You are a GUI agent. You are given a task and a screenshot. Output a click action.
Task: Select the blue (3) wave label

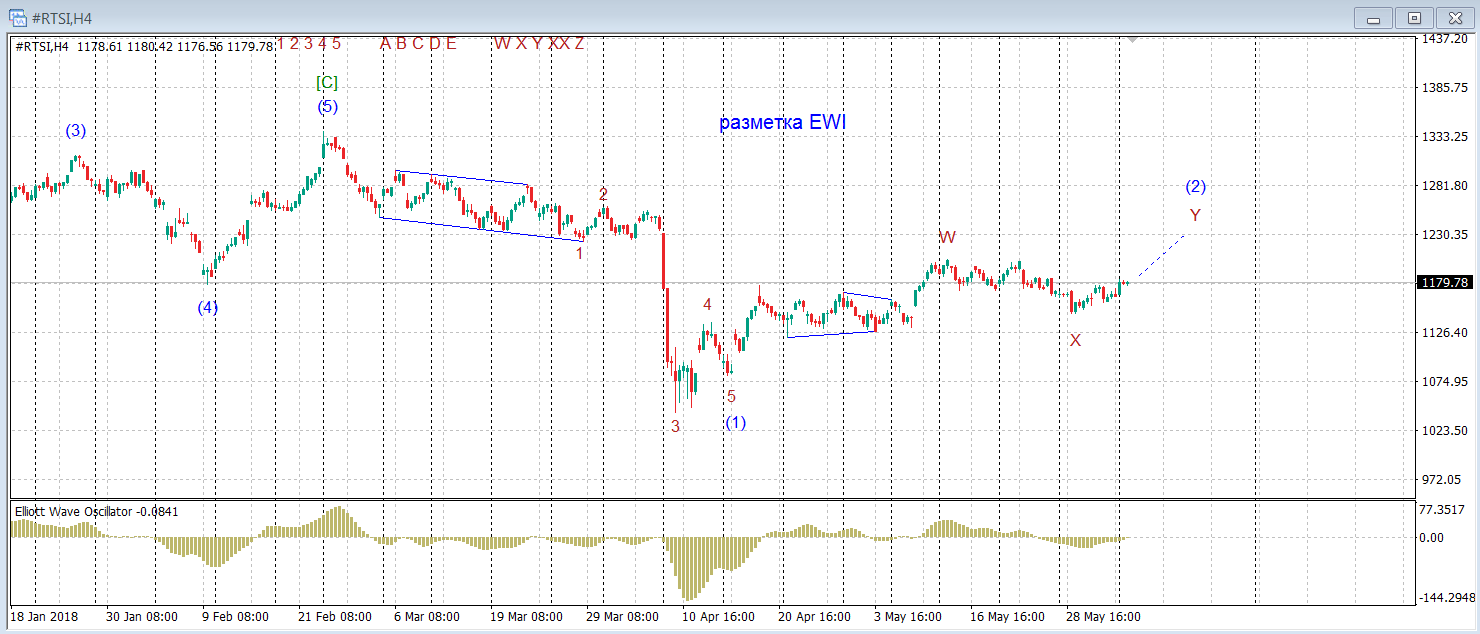pyautogui.click(x=76, y=130)
